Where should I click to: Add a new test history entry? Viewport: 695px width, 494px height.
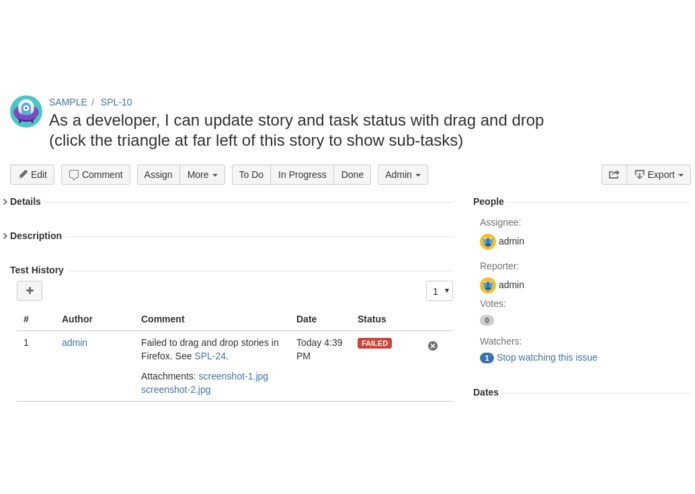[x=30, y=291]
